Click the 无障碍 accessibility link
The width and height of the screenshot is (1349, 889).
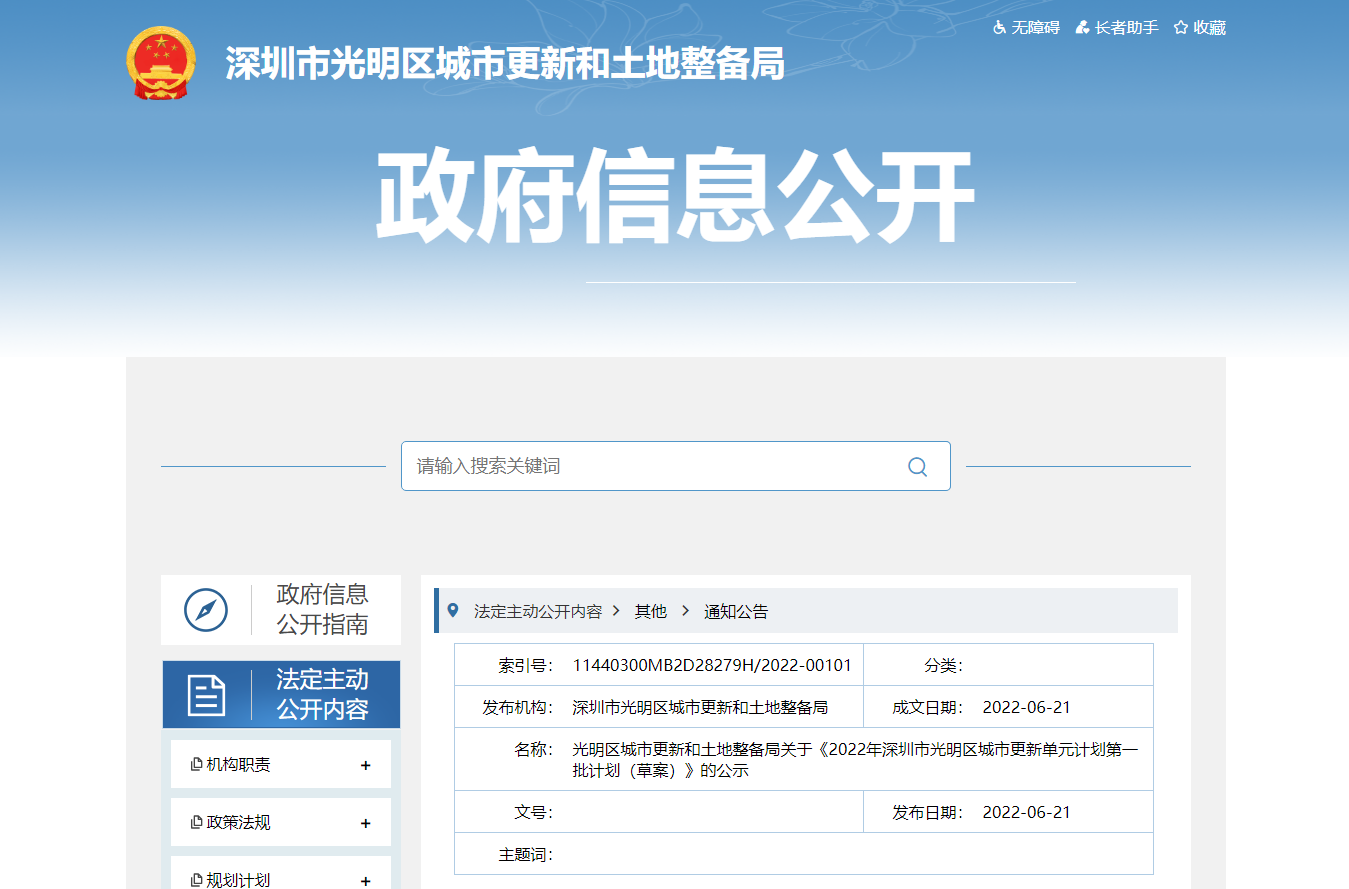1026,28
